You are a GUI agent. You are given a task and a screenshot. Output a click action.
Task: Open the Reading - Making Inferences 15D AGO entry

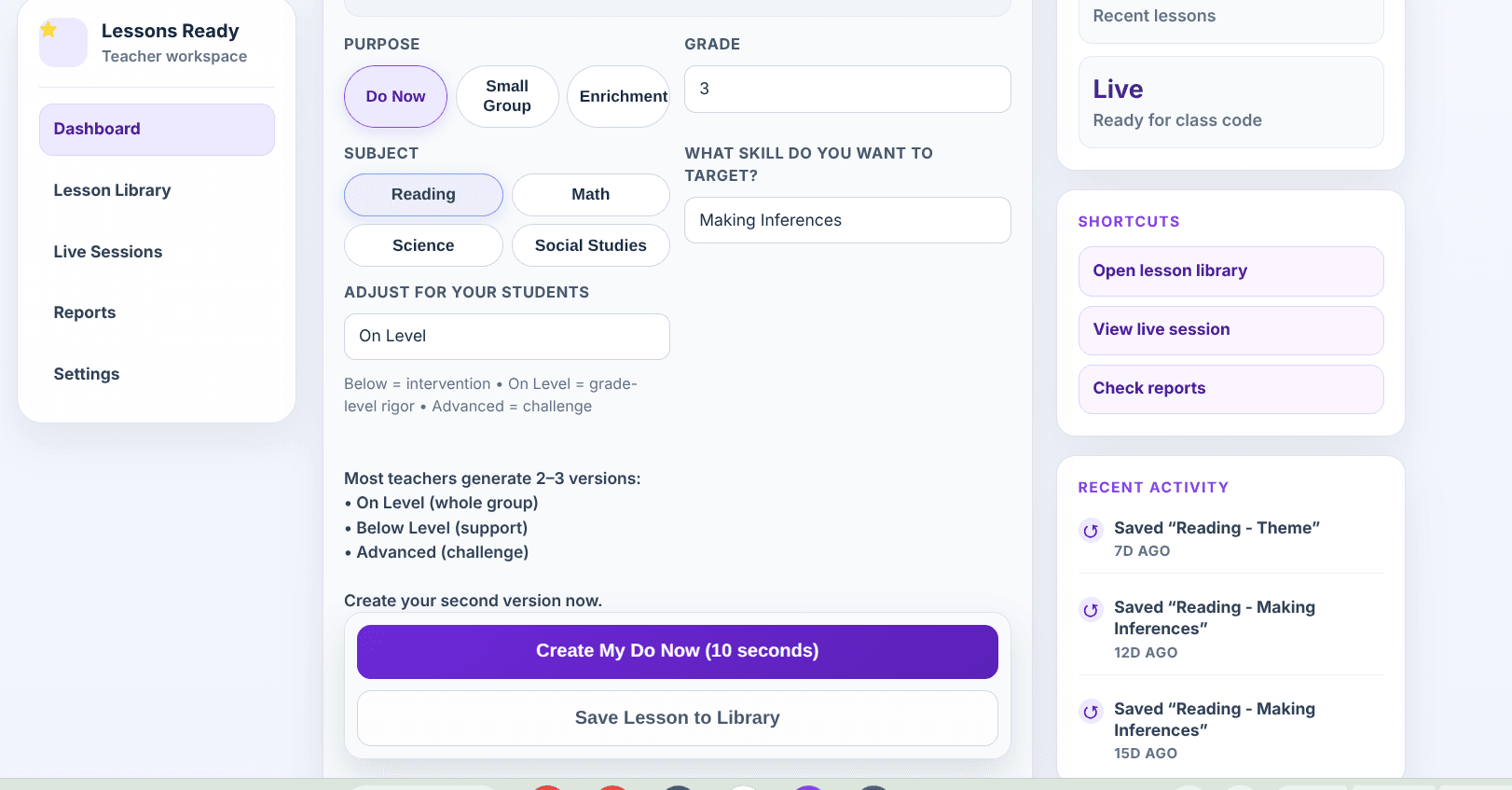click(x=1230, y=730)
